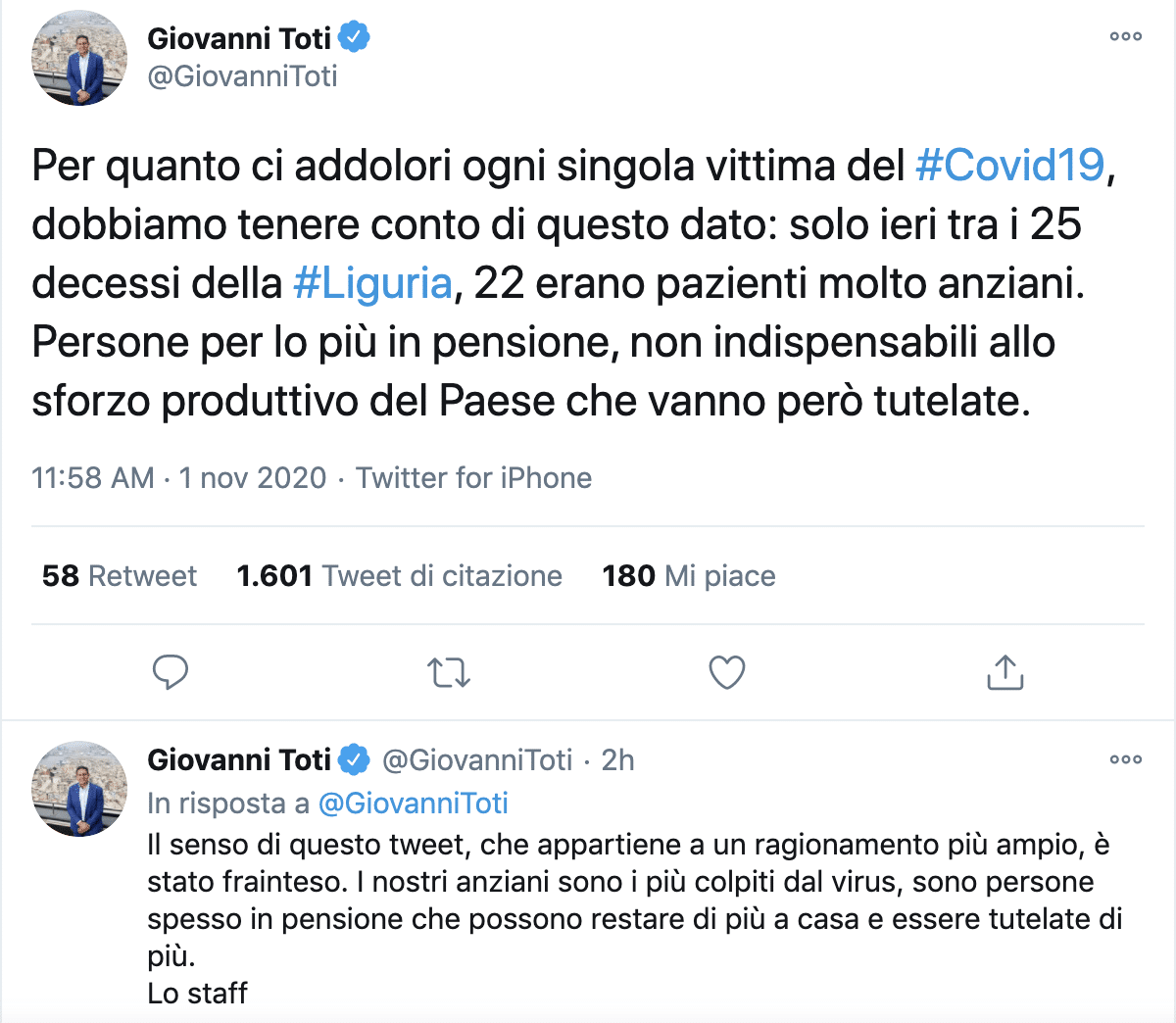The height and width of the screenshot is (1023, 1176).
Task: Click the verified badge on main tweet
Action: [x=354, y=38]
